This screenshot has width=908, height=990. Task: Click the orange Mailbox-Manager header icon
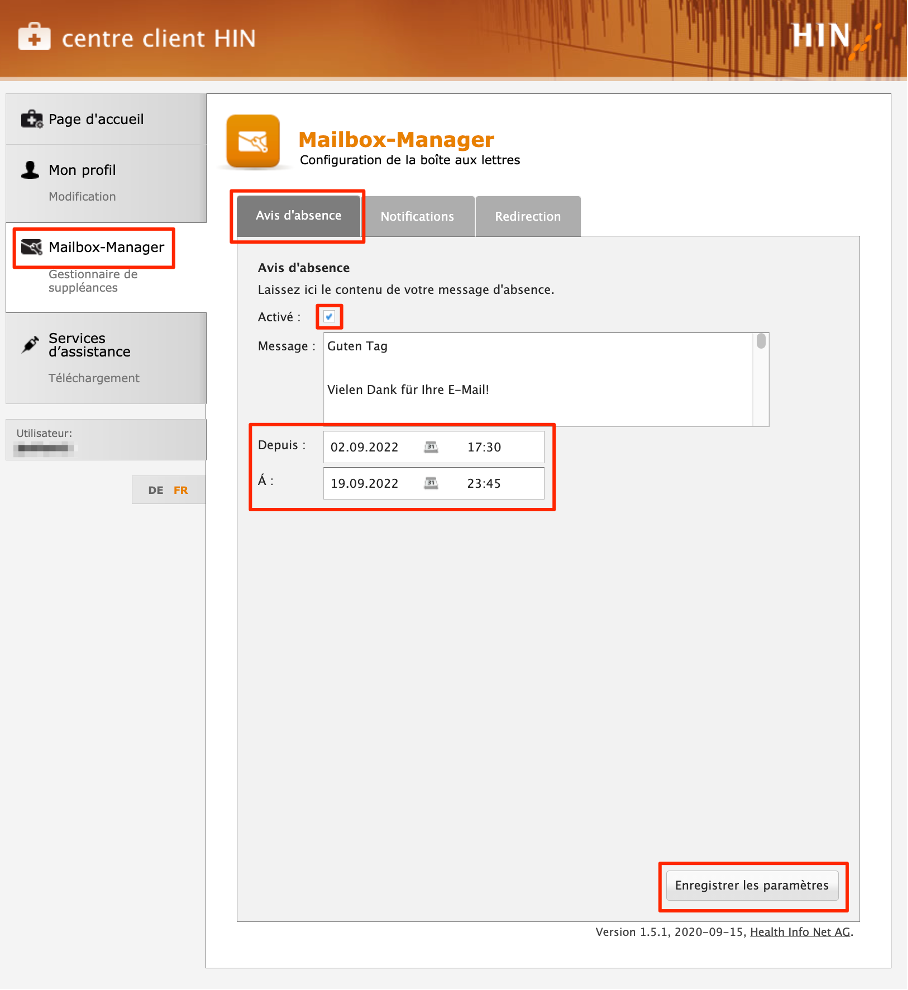[252, 141]
